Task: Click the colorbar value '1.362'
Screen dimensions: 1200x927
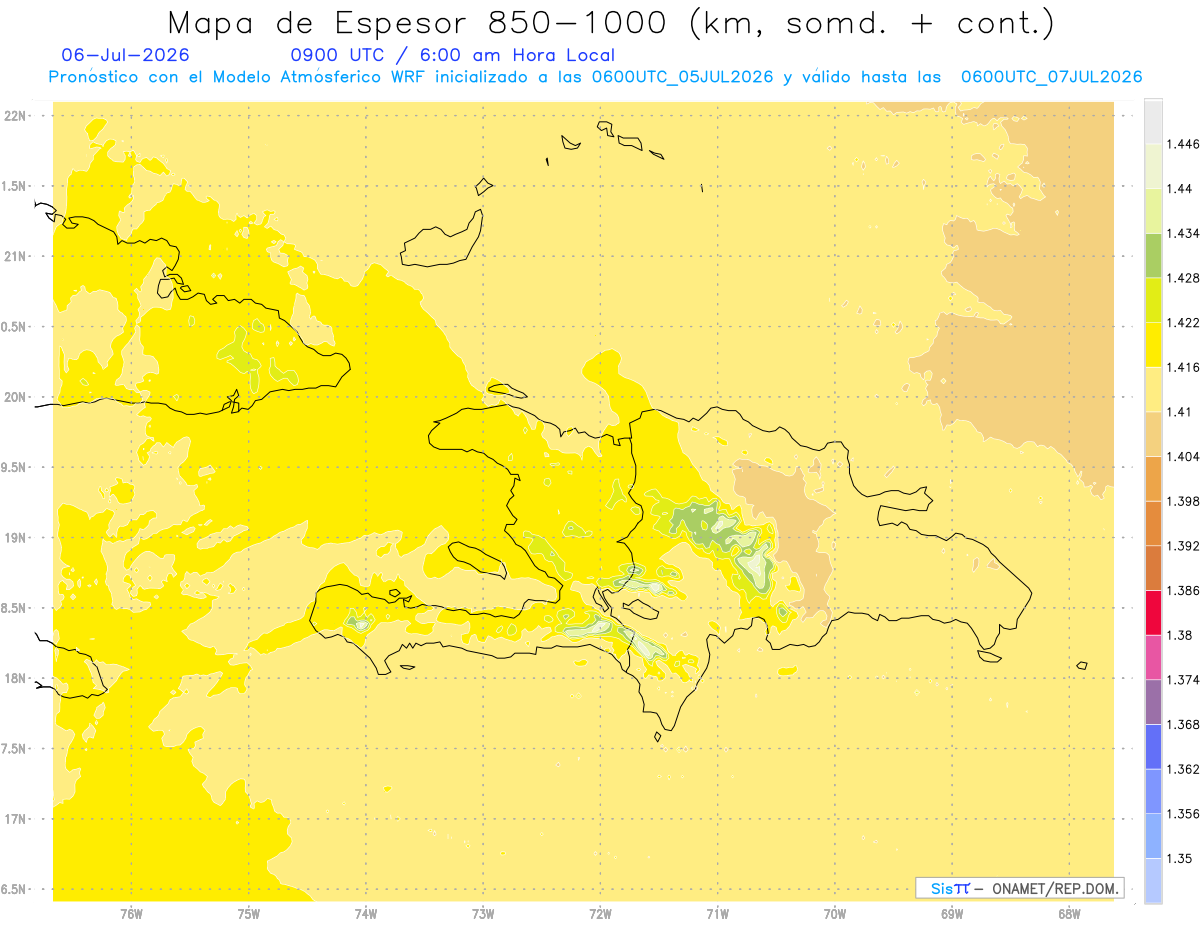Action: coord(1182,769)
